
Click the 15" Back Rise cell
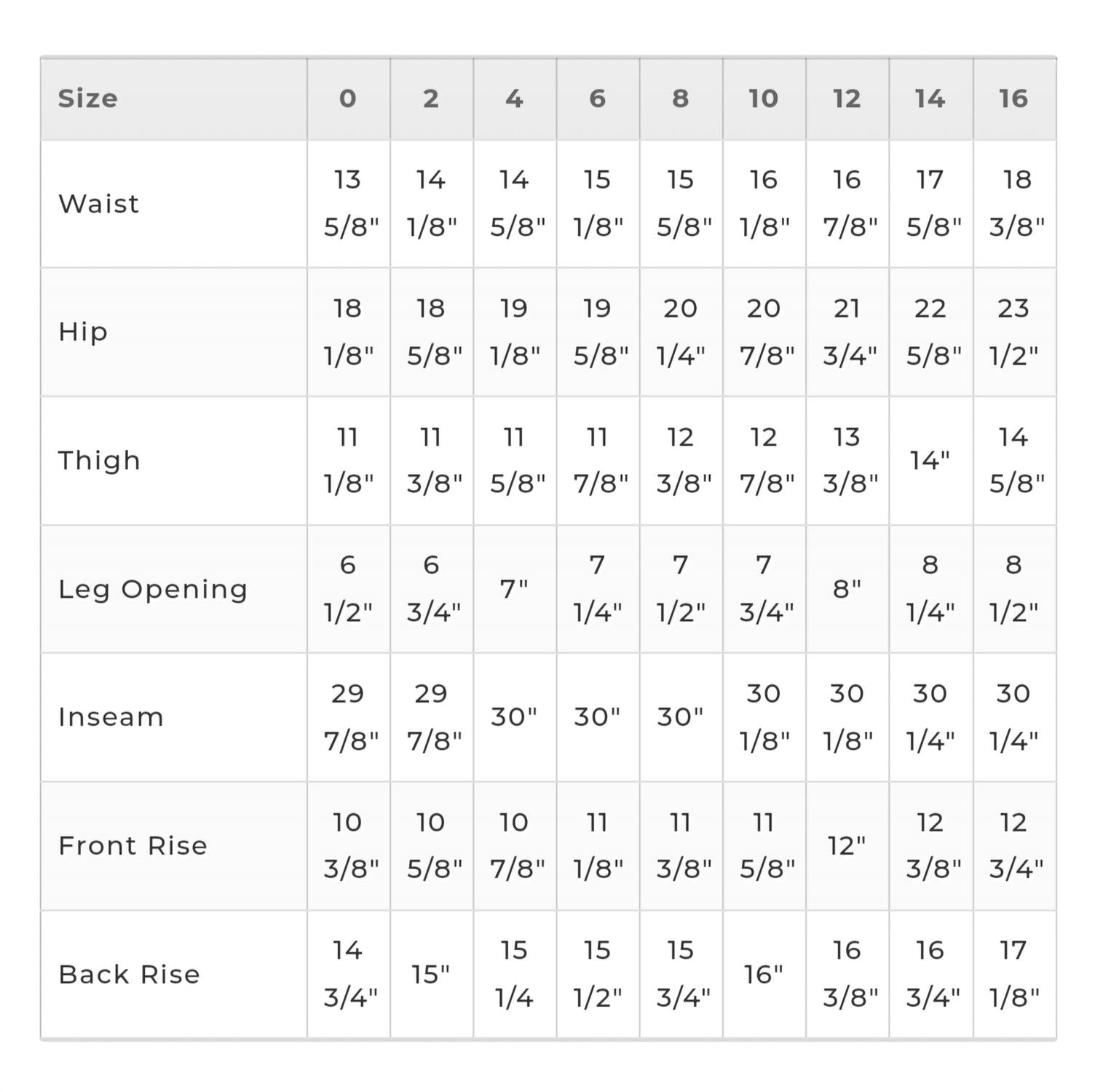pos(431,974)
